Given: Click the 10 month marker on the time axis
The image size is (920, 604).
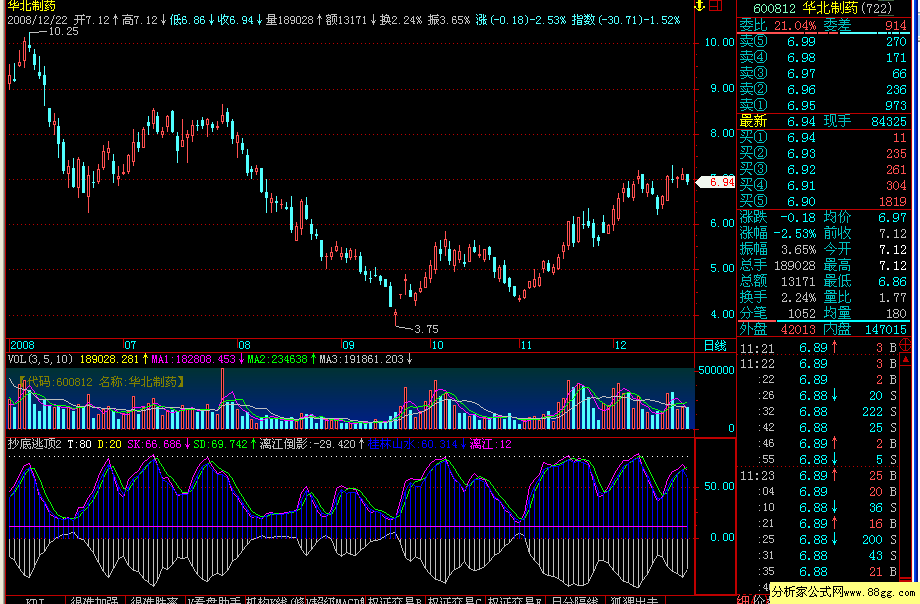Looking at the screenshot, I should click(437, 345).
